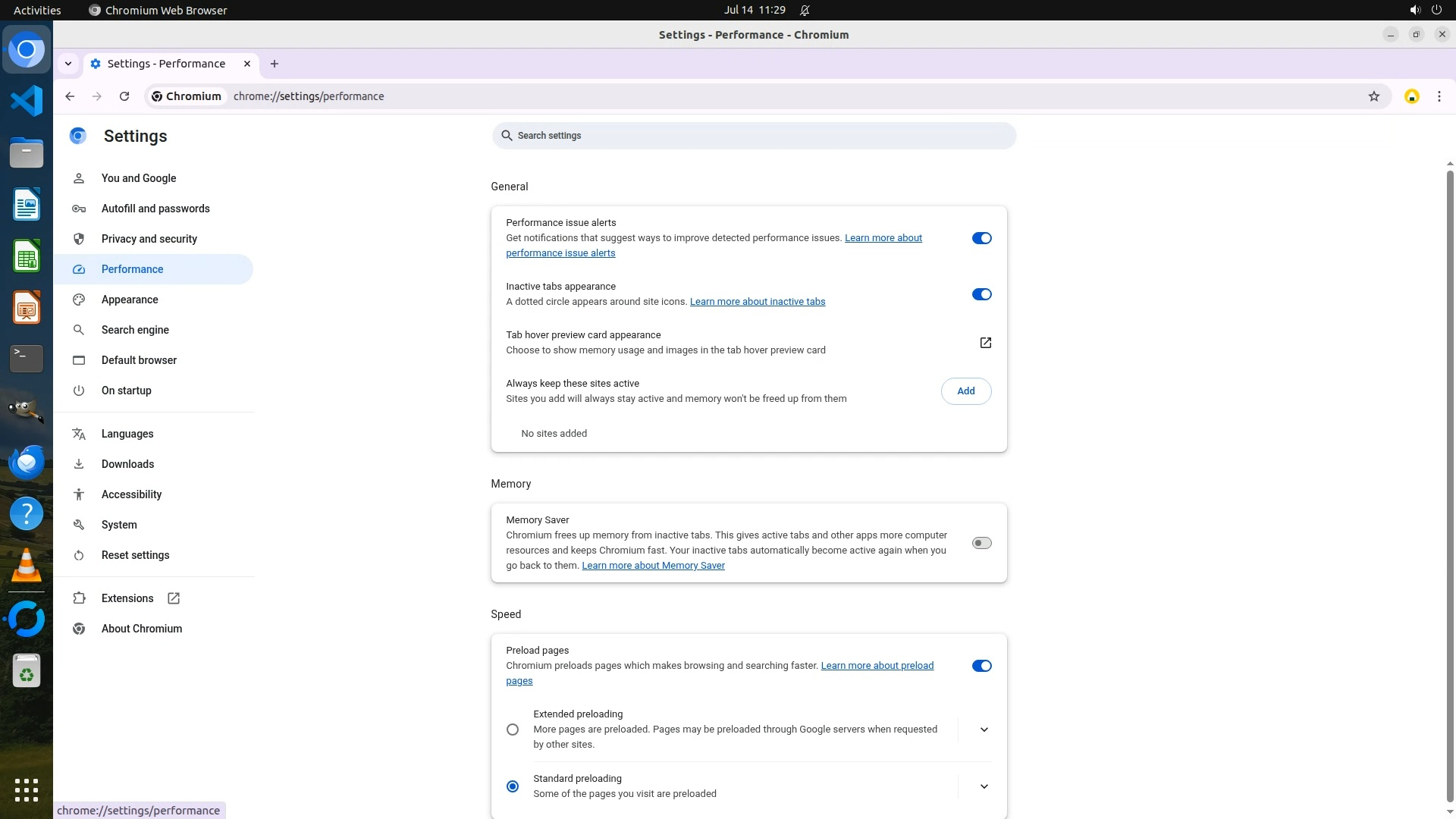Bookmark this tab with star icon

[1373, 96]
